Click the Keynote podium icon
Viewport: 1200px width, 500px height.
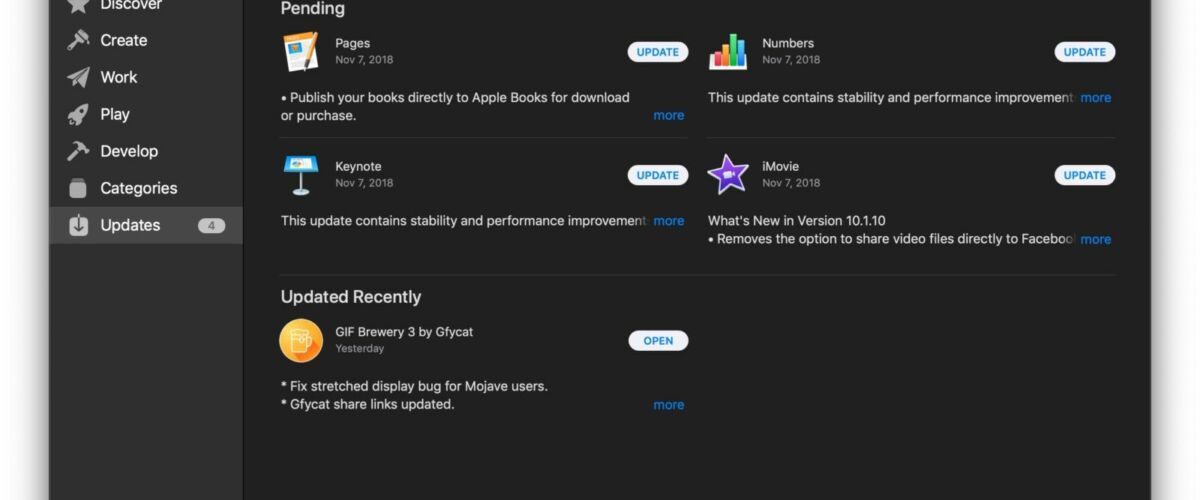(x=300, y=175)
